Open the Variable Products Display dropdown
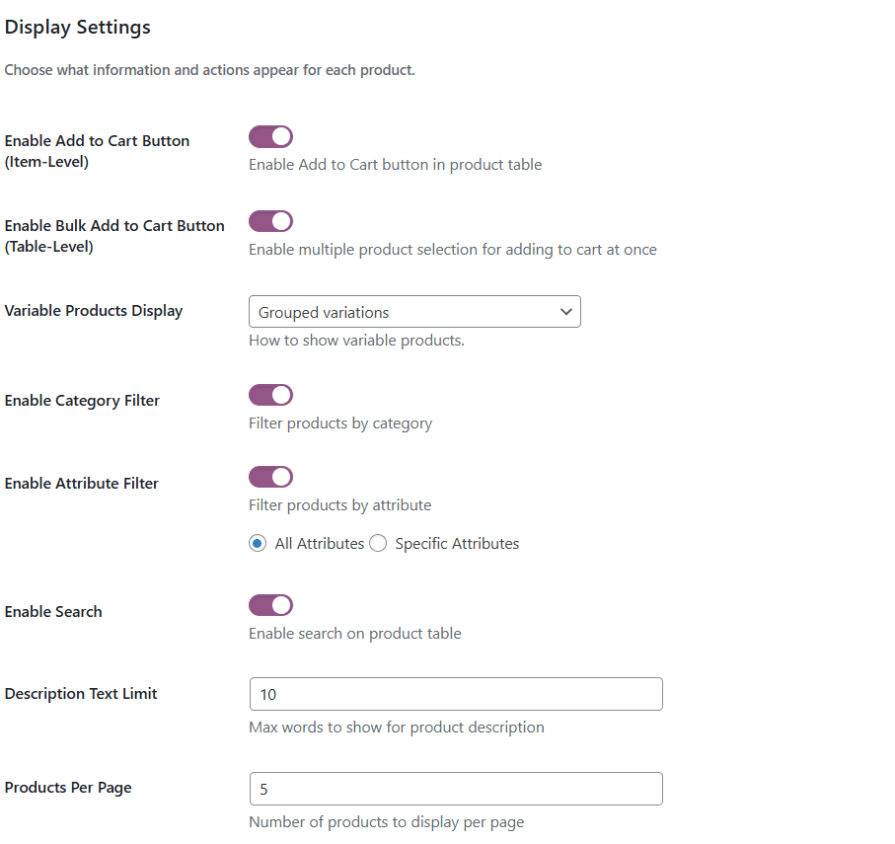This screenshot has height=844, width=895. 414,312
